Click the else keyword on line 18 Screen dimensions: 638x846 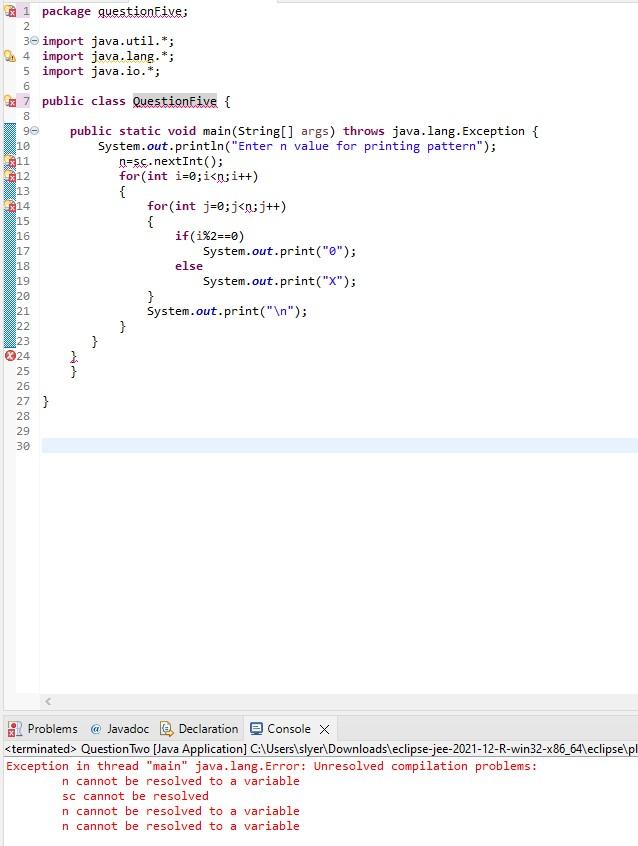pyautogui.click(x=188, y=266)
